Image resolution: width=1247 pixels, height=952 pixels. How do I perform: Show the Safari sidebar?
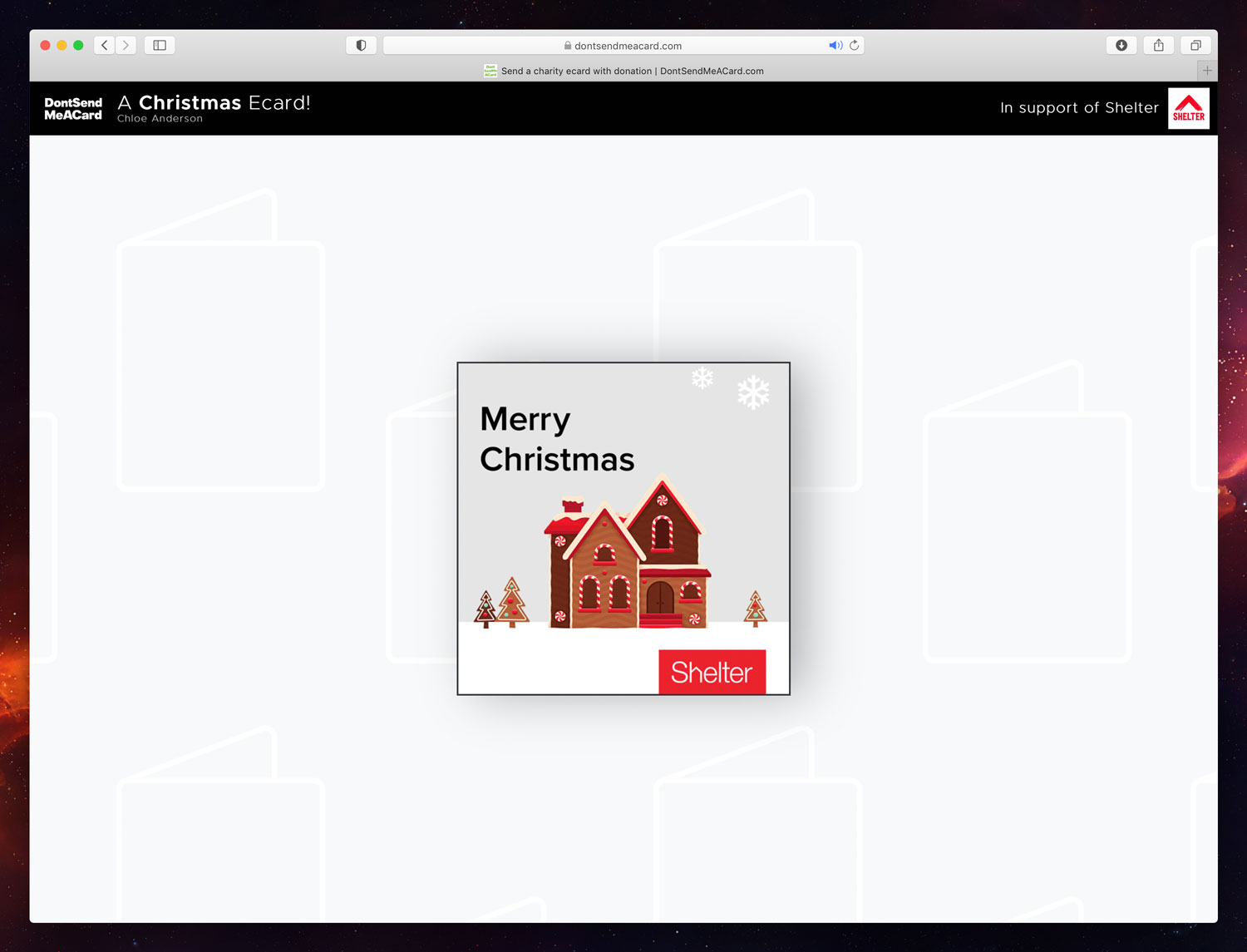160,46
